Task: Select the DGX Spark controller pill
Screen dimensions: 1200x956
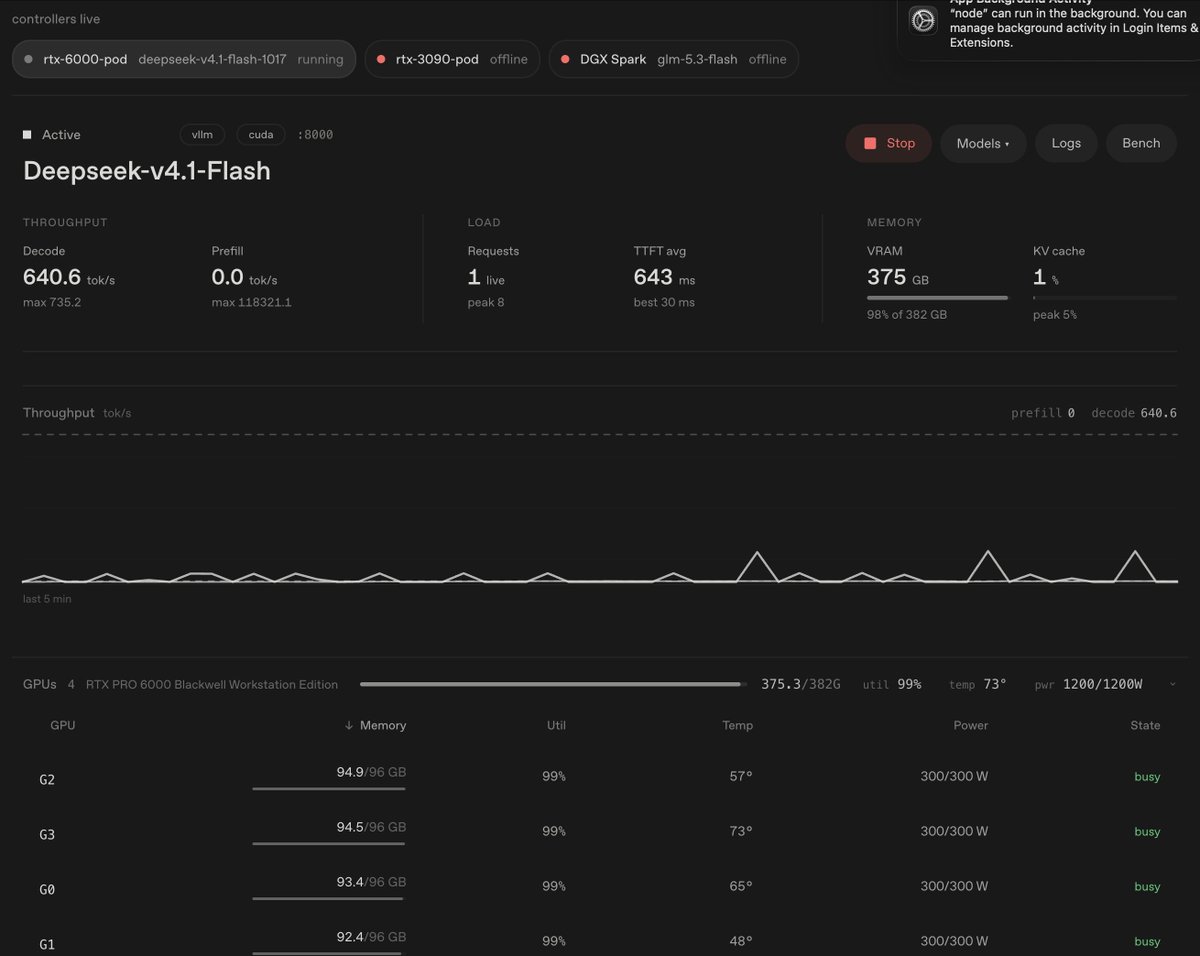Action: coord(674,59)
